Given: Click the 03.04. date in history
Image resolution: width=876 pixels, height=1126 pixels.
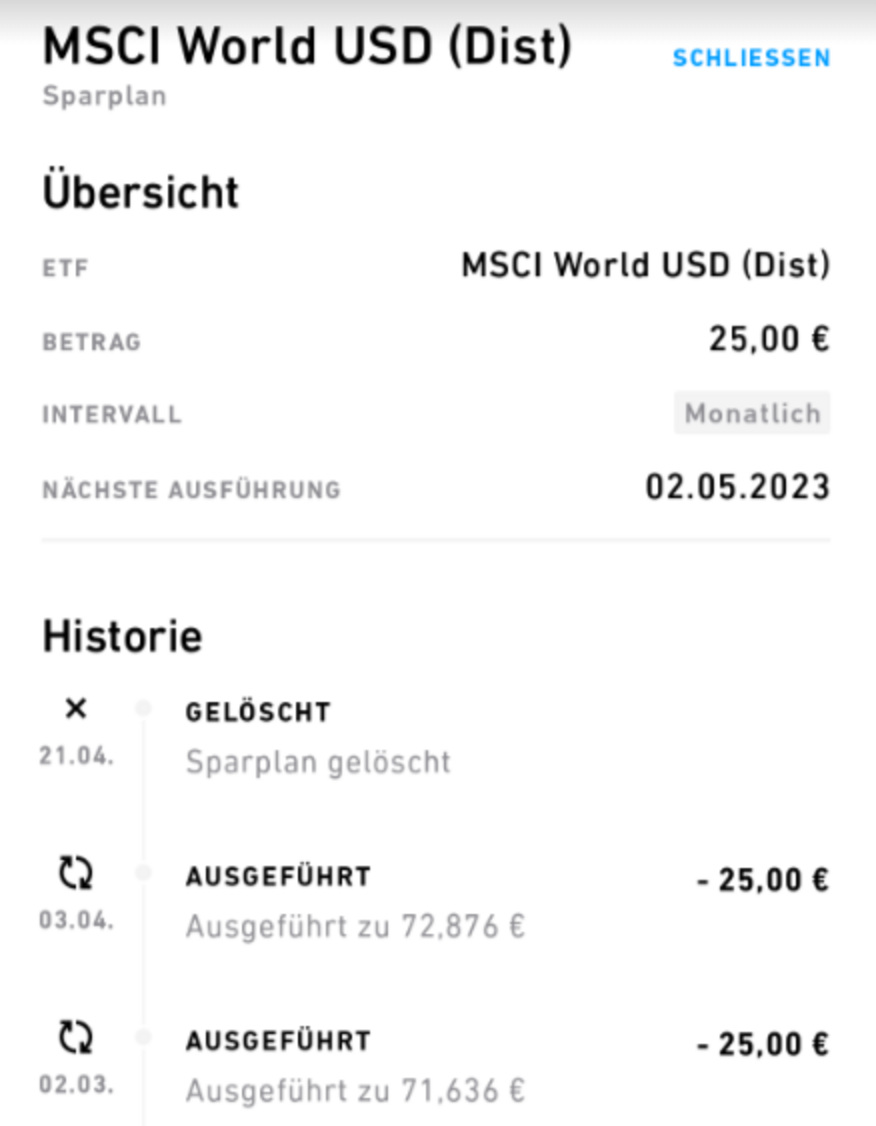Looking at the screenshot, I should tap(76, 920).
